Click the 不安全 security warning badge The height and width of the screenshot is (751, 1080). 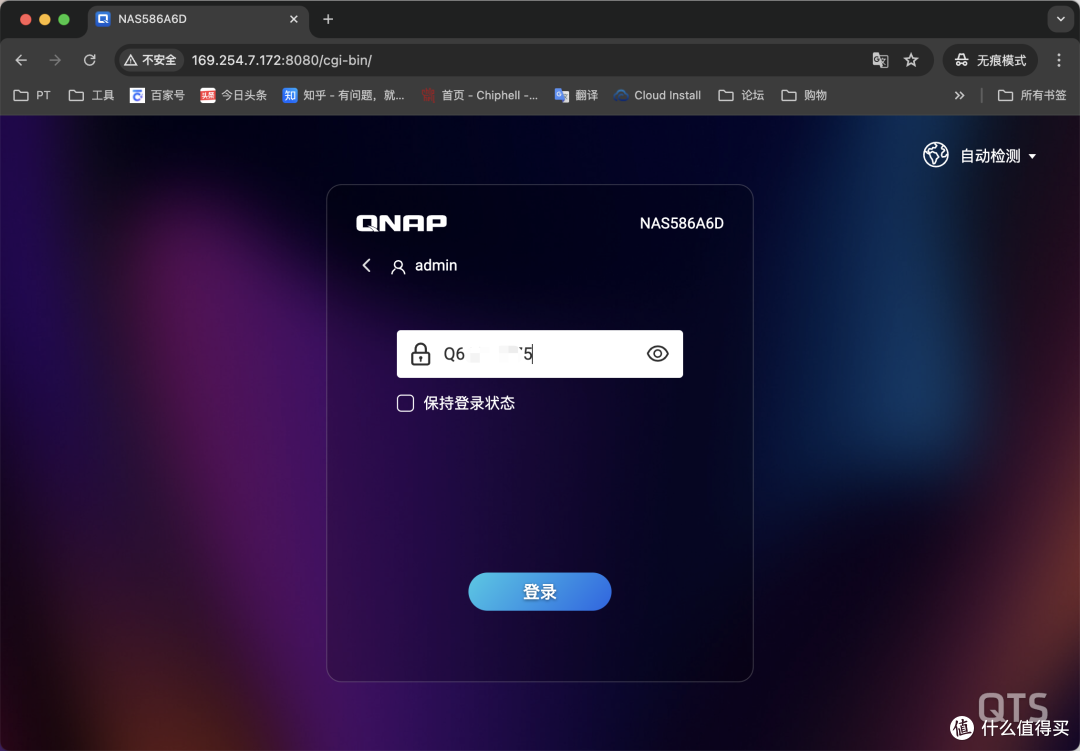pyautogui.click(x=150, y=61)
